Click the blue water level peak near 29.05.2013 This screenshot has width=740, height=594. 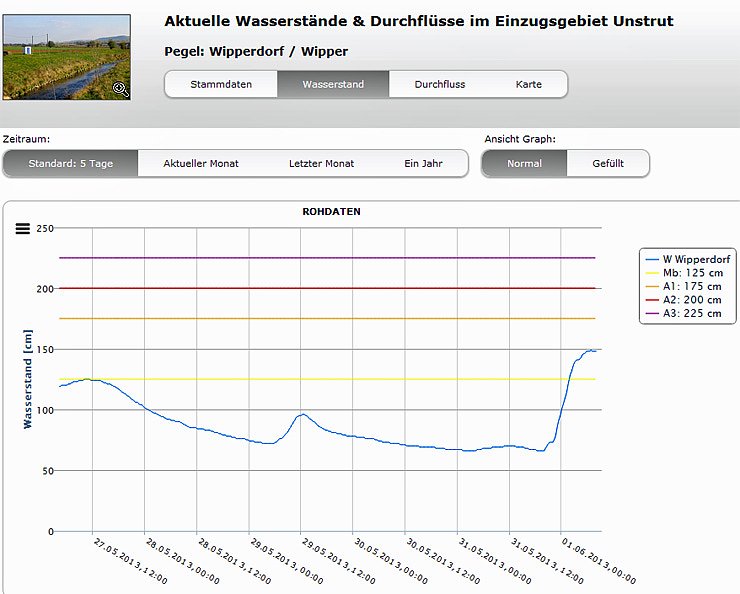point(302,414)
